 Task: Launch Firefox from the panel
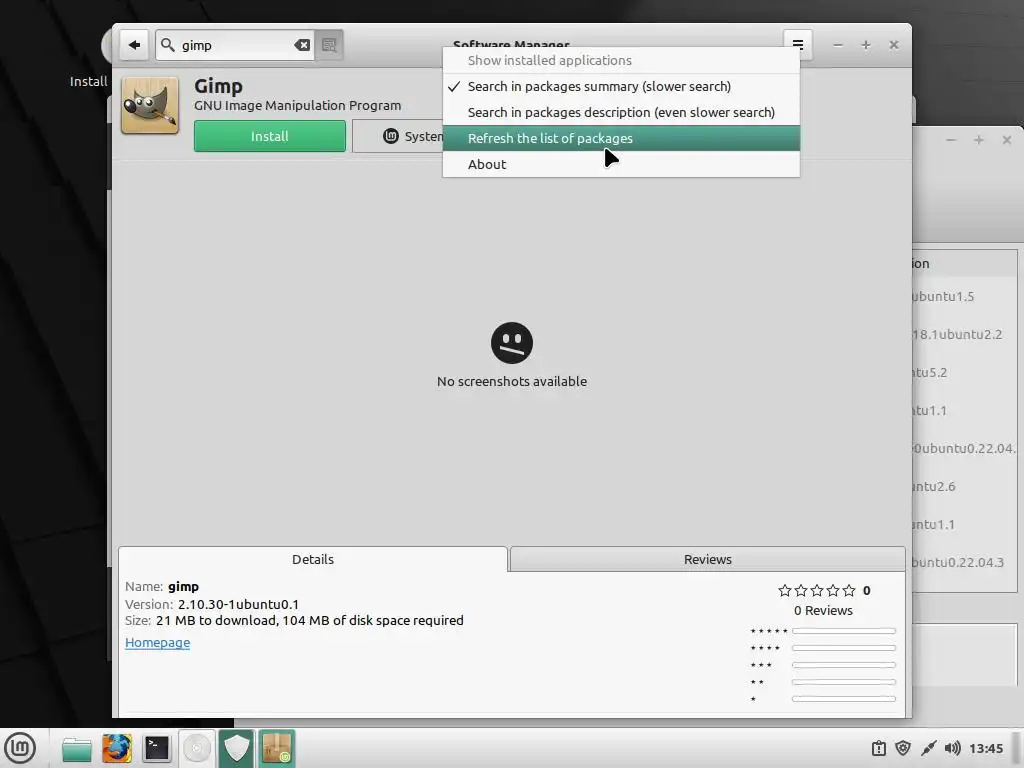pyautogui.click(x=117, y=748)
